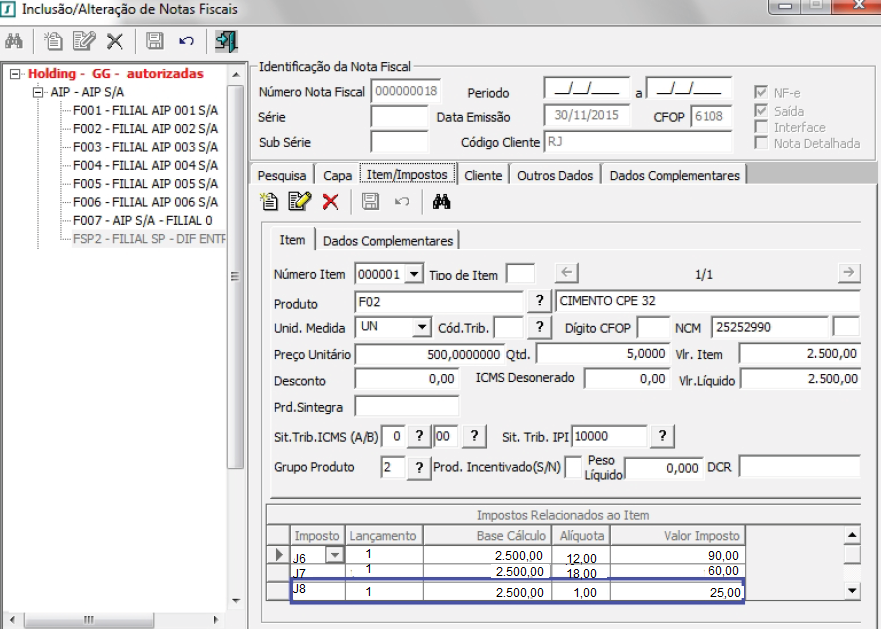881x629 pixels.
Task: Open Grupo Produto lookup question mark button
Action: [x=418, y=467]
